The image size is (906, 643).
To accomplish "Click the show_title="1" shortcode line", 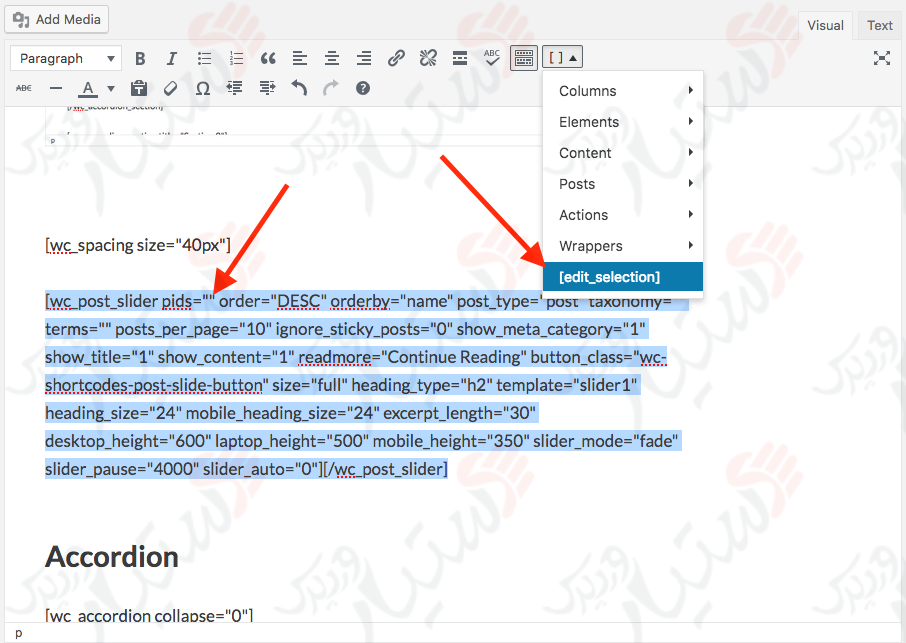I will point(356,358).
